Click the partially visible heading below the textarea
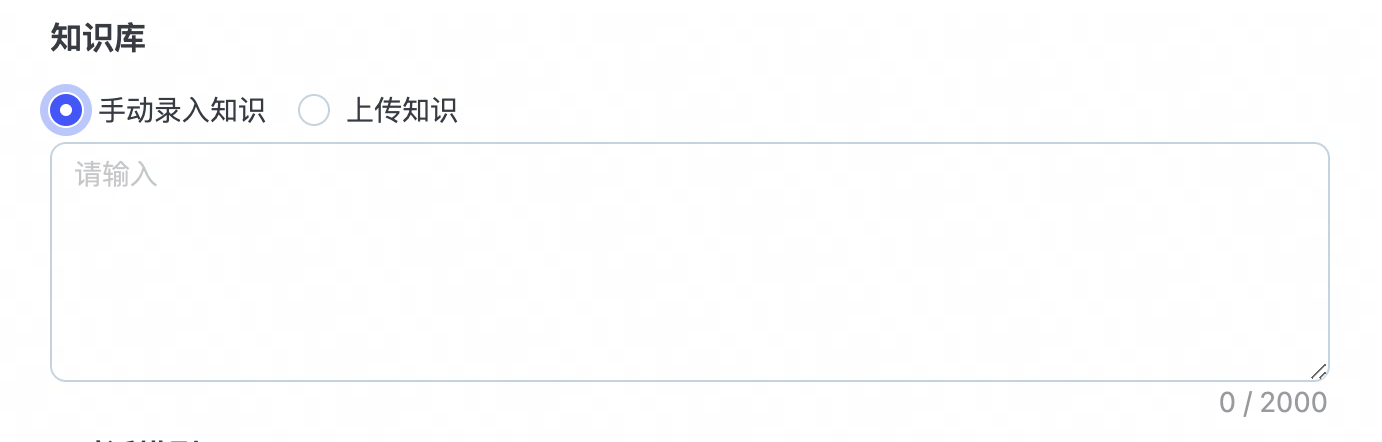 (x=150, y=438)
